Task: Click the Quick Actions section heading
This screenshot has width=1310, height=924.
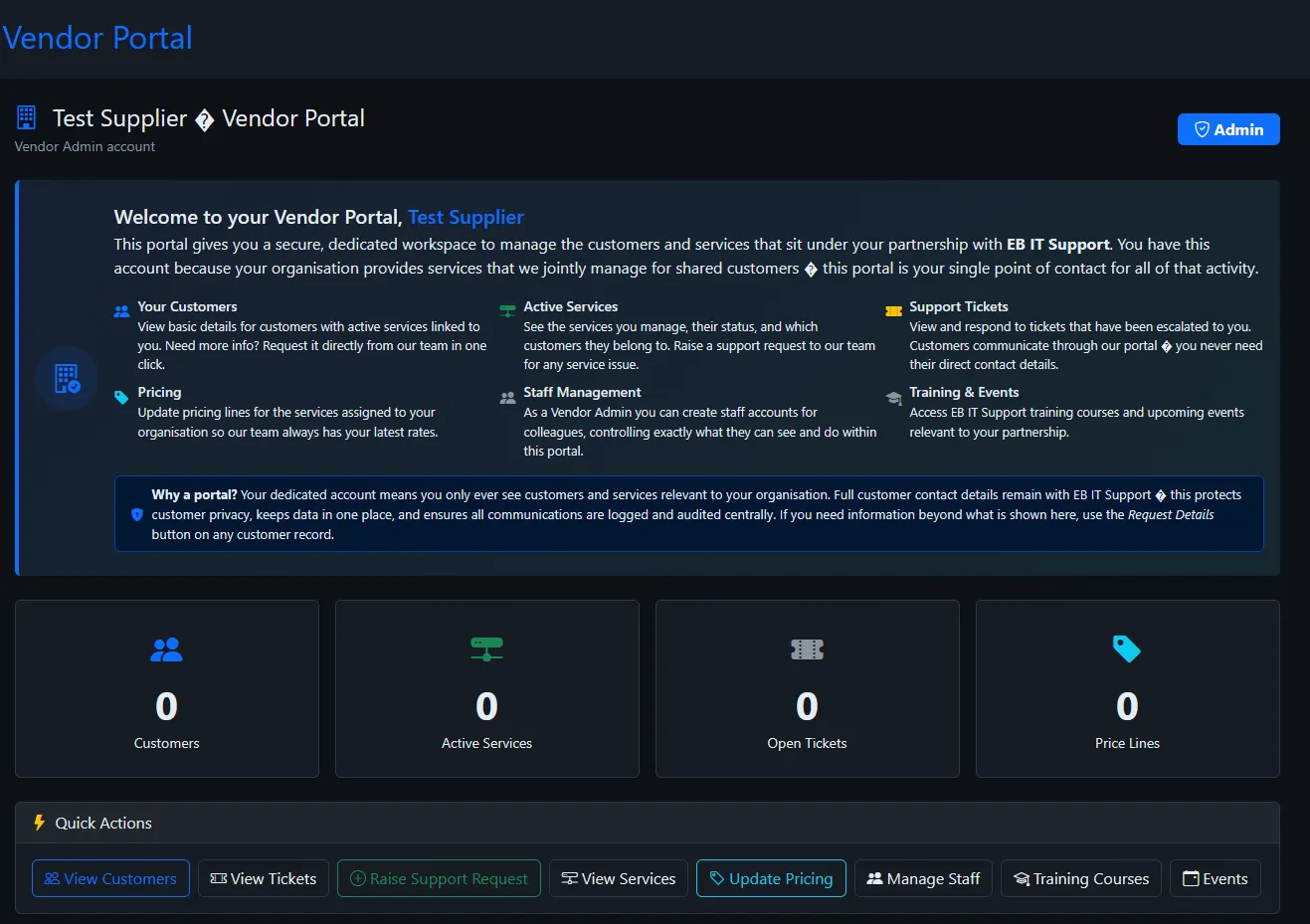Action: pyautogui.click(x=103, y=823)
